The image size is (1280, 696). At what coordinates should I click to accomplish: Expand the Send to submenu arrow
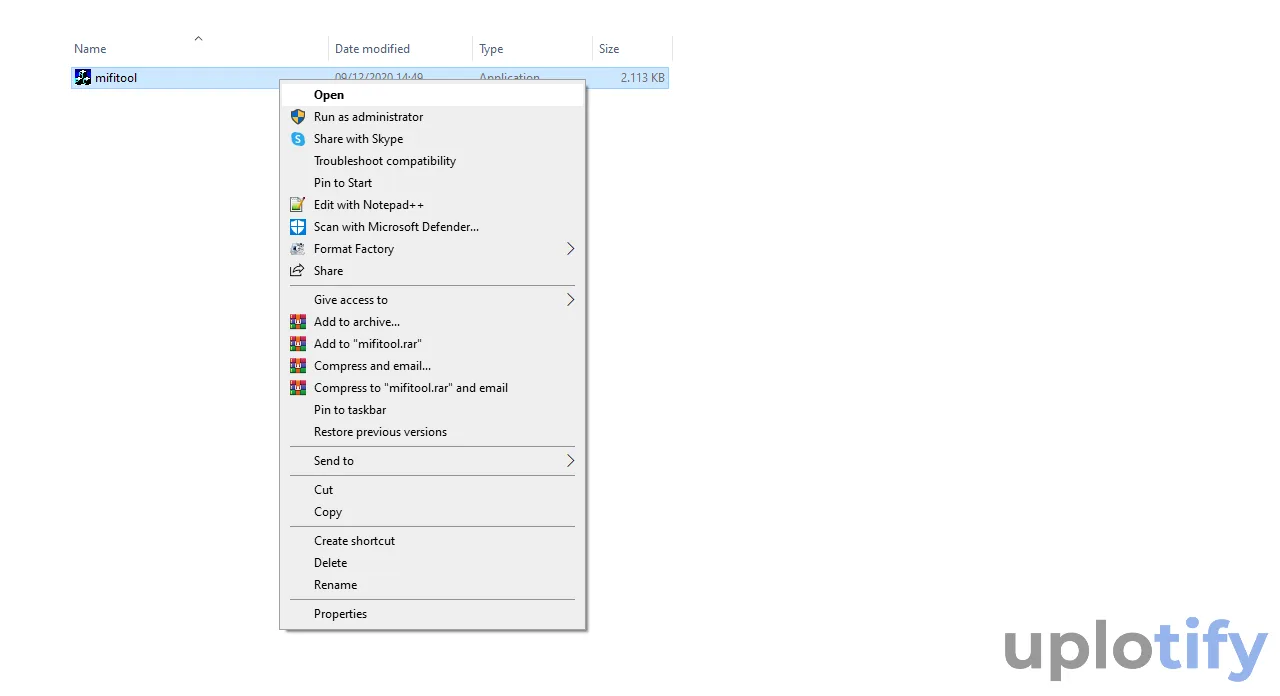[570, 461]
